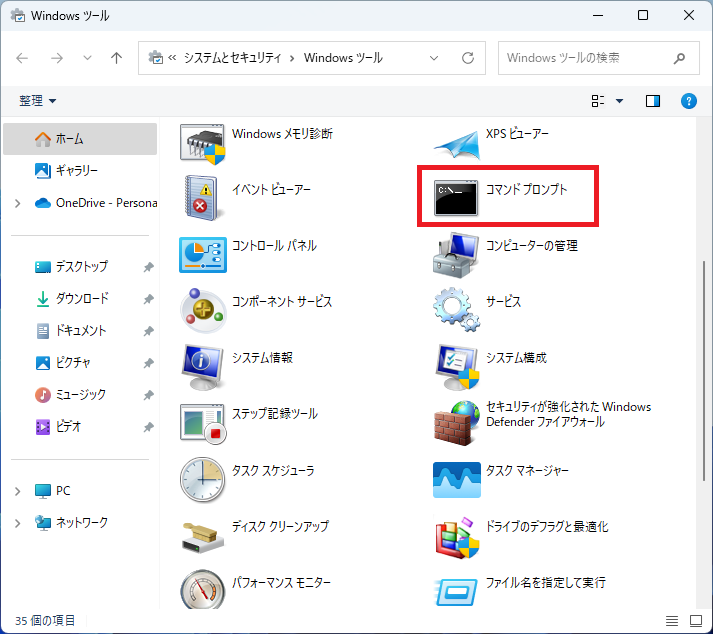Select the コマンド プロンプト icon
713x634 pixels.
[x=456, y=197]
